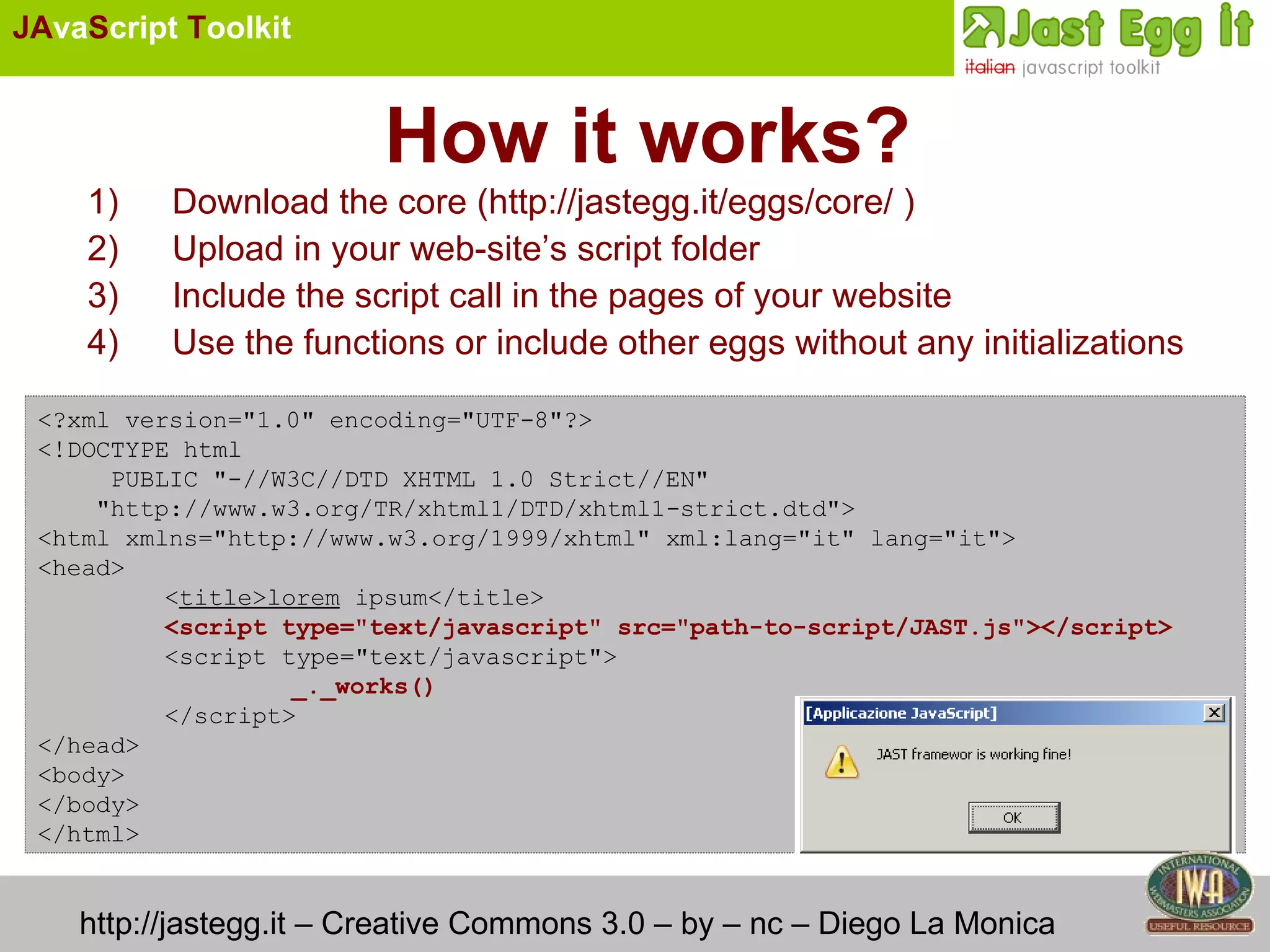Select step 3 'Include the script call' line

tap(520, 296)
